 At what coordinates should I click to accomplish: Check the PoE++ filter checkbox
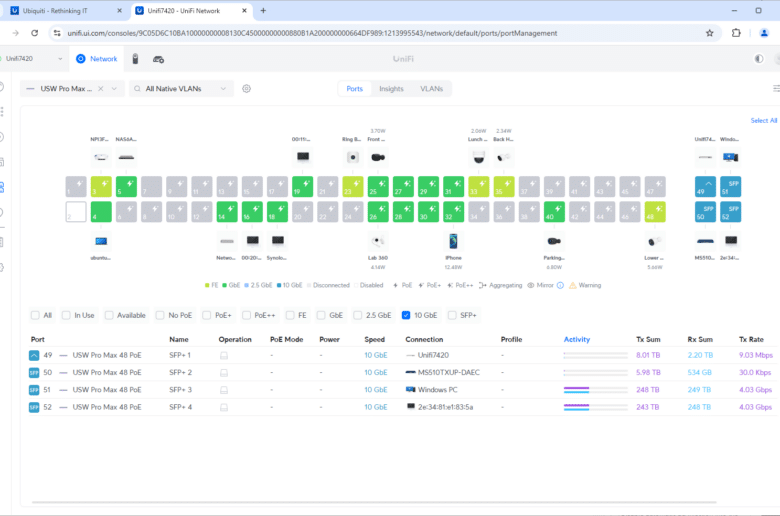point(246,315)
